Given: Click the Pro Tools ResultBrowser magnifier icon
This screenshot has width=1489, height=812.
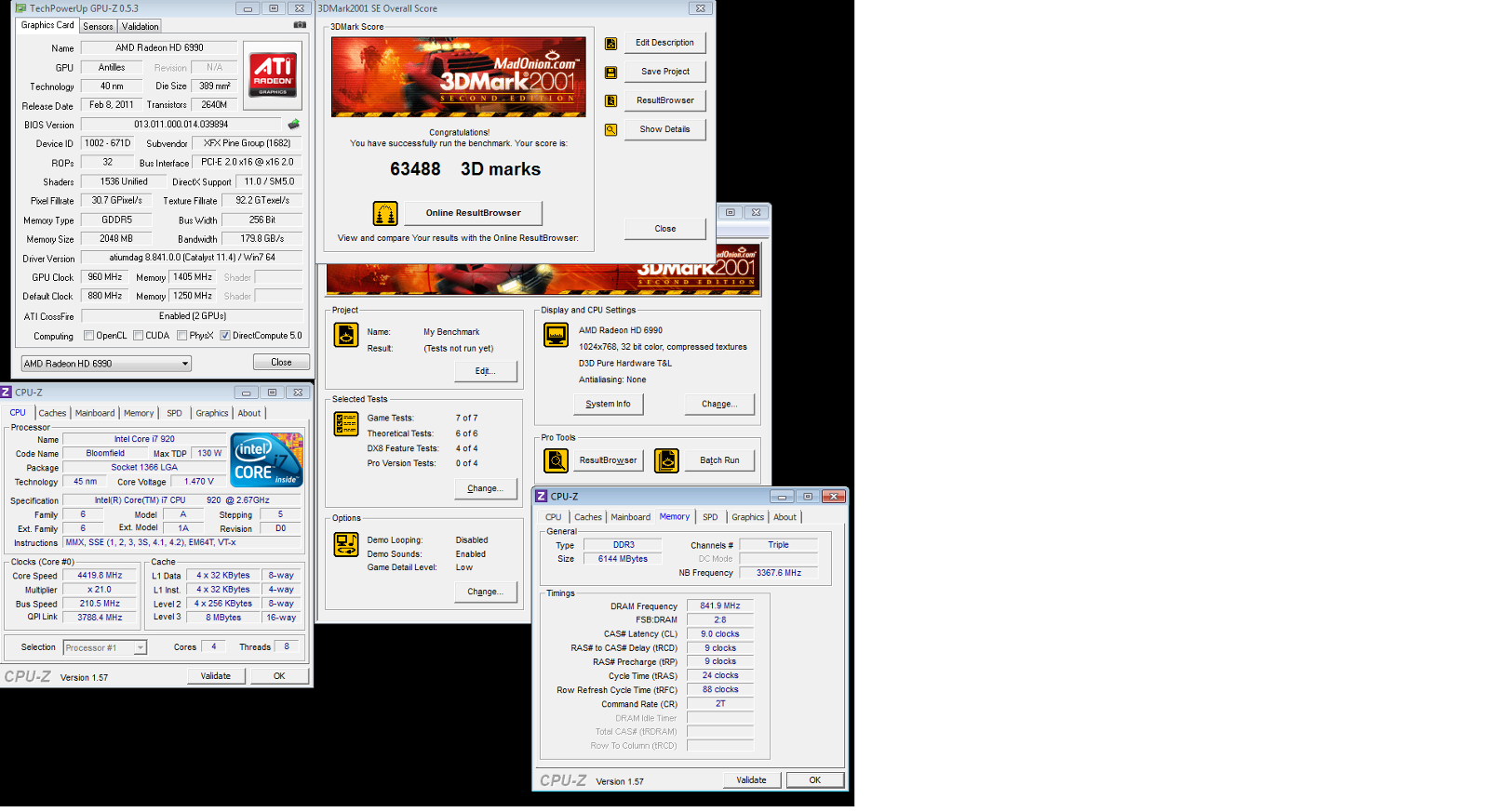Looking at the screenshot, I should click(x=556, y=460).
